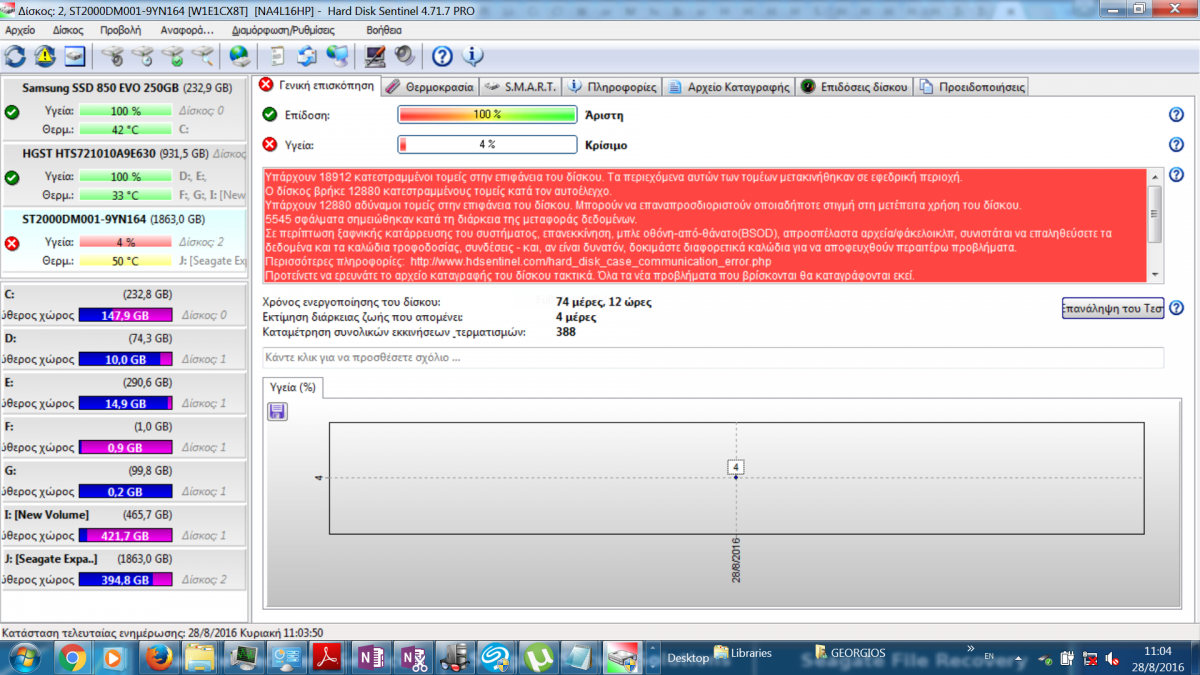Click the floppy save icon above health graph

tap(278, 411)
